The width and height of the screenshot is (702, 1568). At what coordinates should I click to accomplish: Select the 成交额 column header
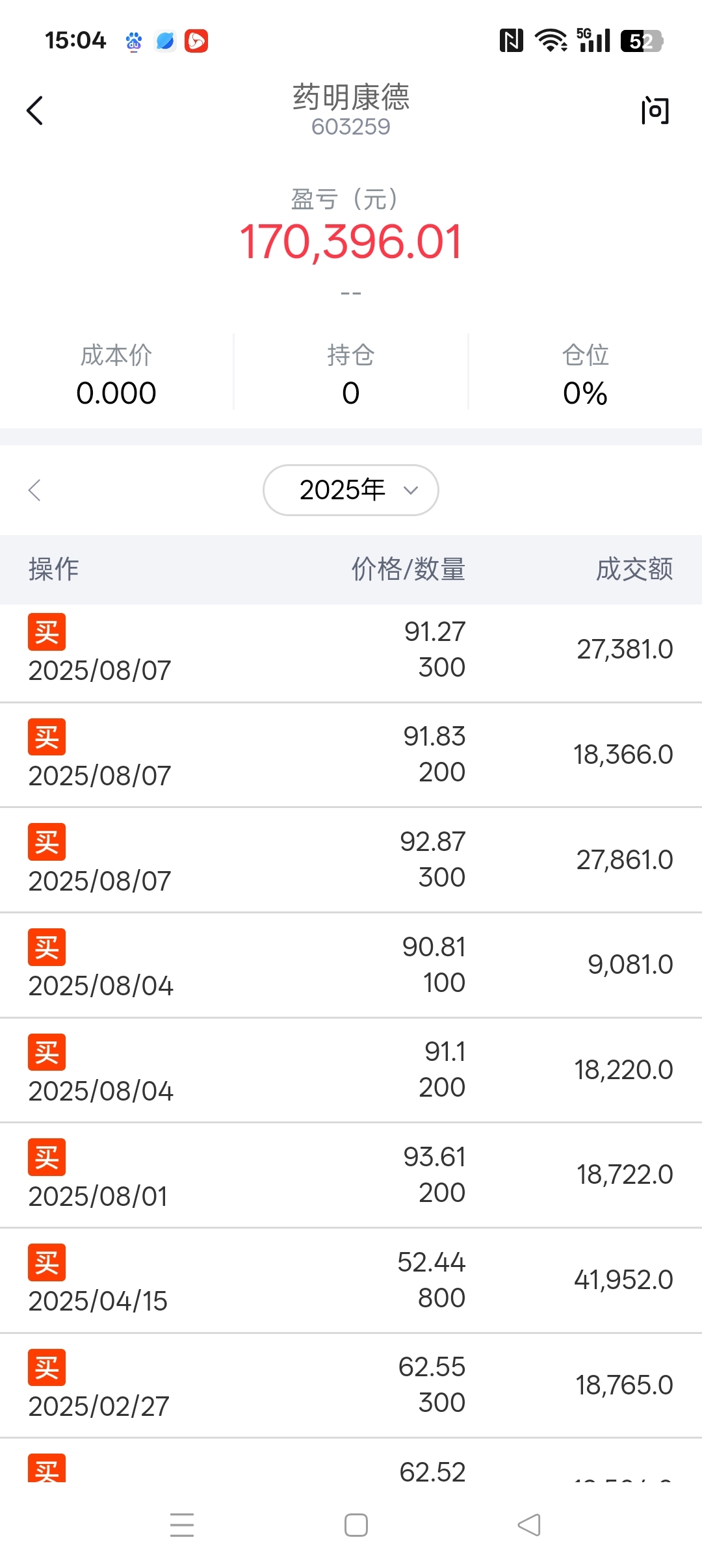634,569
